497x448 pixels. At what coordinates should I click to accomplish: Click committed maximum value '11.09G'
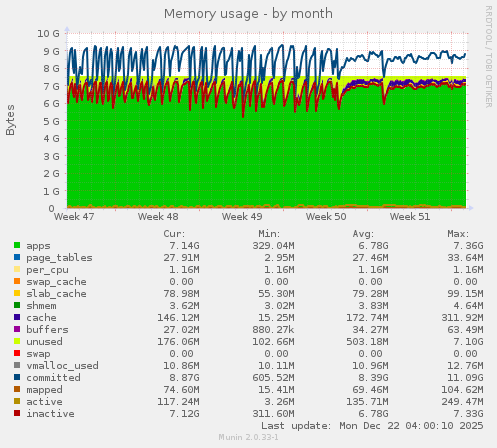pos(465,378)
